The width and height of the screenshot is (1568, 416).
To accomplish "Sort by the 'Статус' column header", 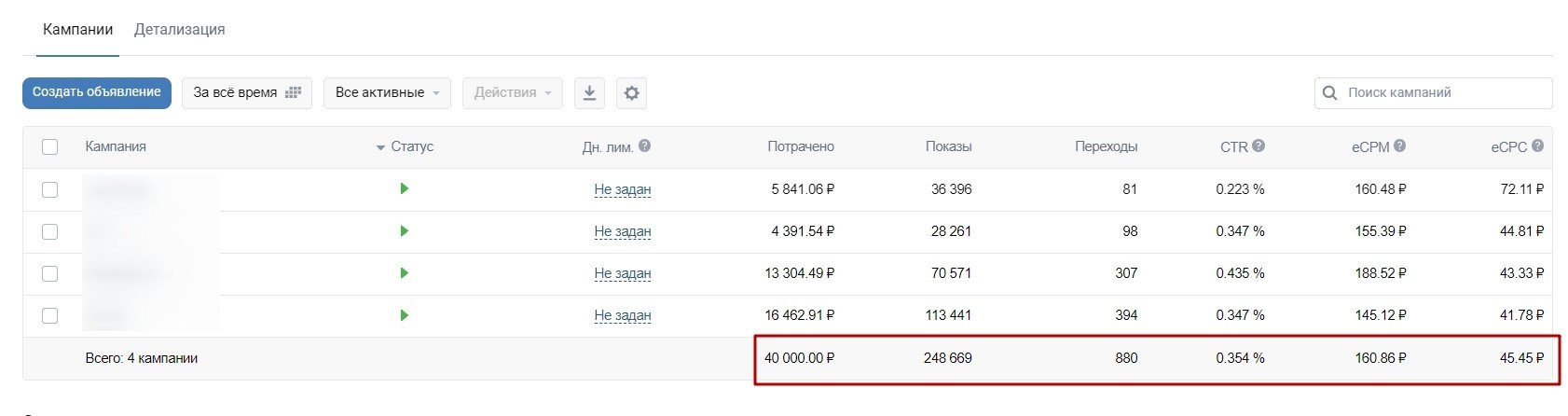I will tap(411, 146).
